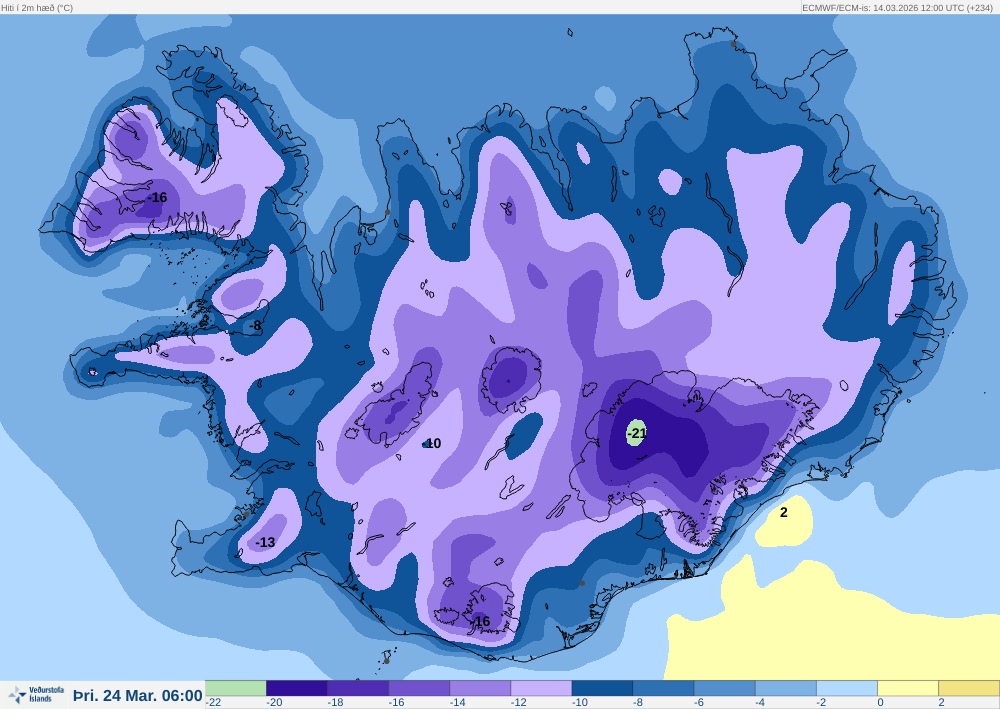Click the -22 legend tick label
This screenshot has height=709, width=1000.
(213, 702)
